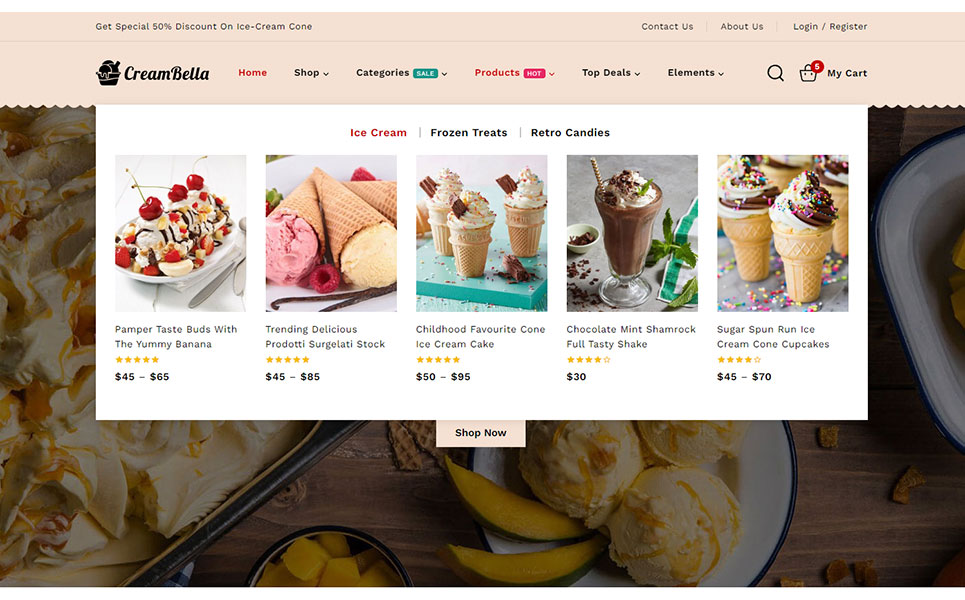Go to the Home menu item

coord(252,73)
